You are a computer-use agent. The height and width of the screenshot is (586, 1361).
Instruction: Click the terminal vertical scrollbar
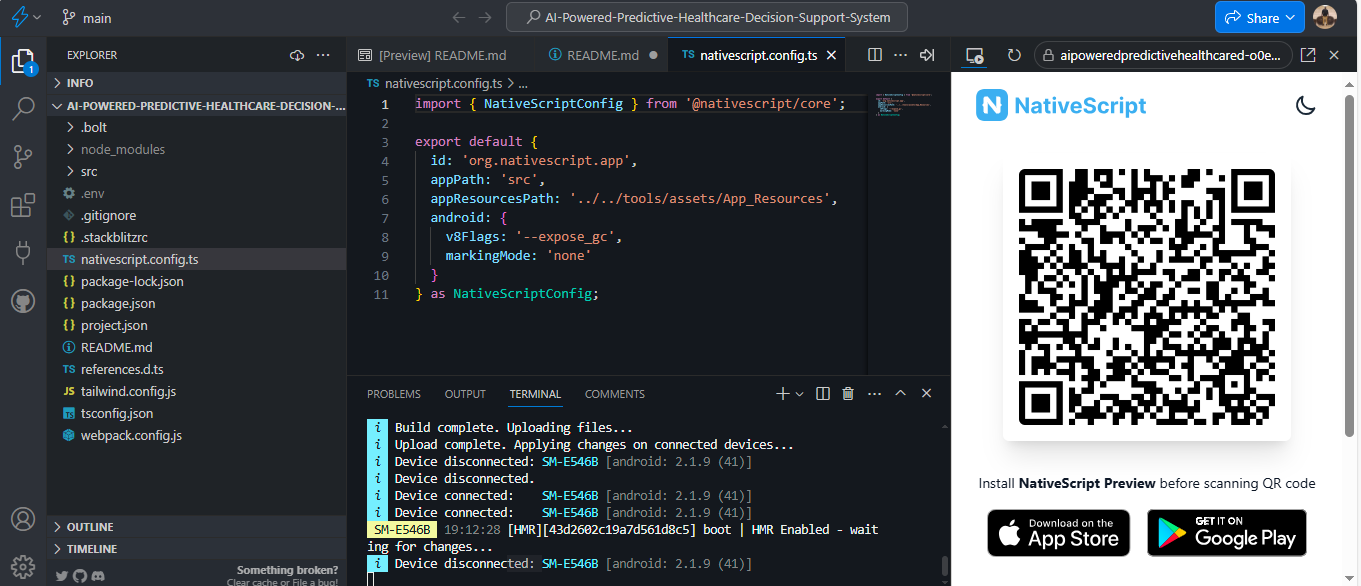[945, 566]
